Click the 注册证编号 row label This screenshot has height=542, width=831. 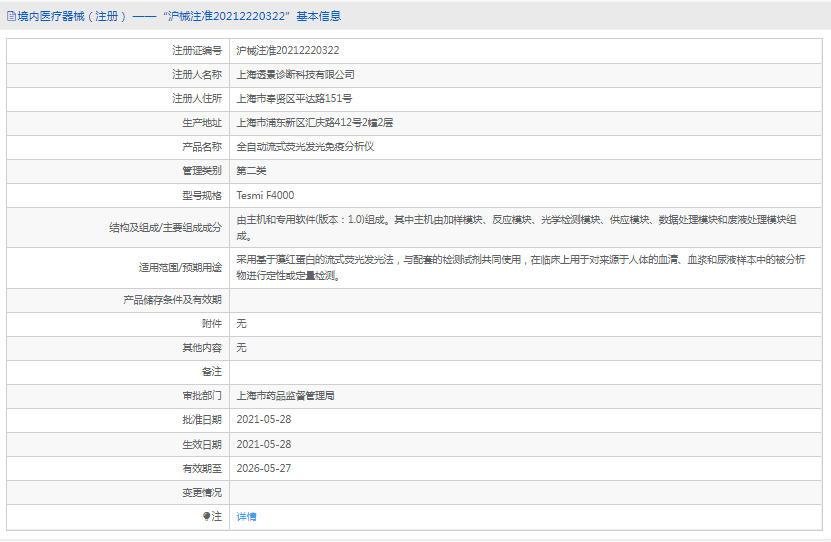[197, 50]
